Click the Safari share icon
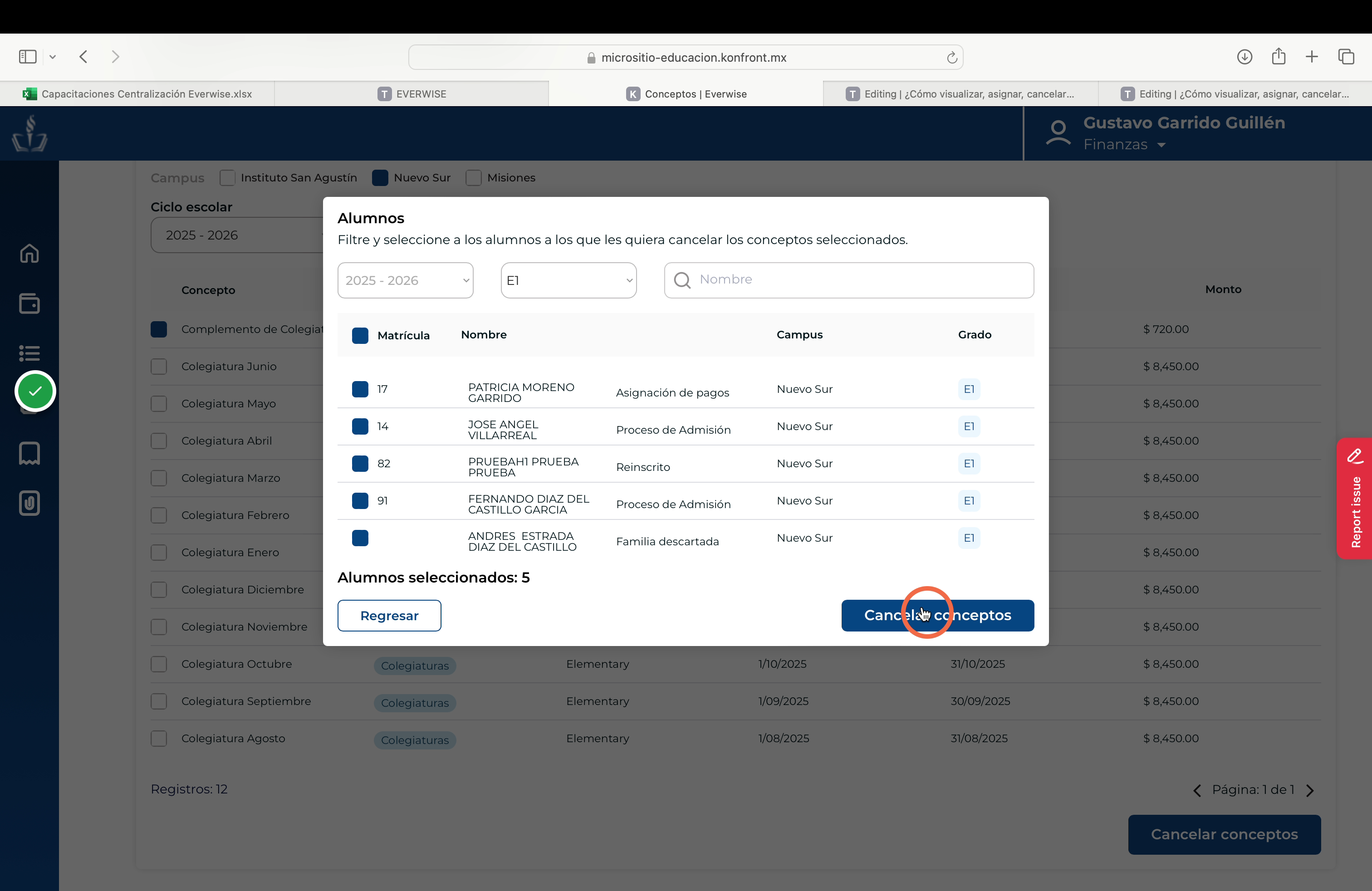The width and height of the screenshot is (1372, 891). click(x=1279, y=56)
